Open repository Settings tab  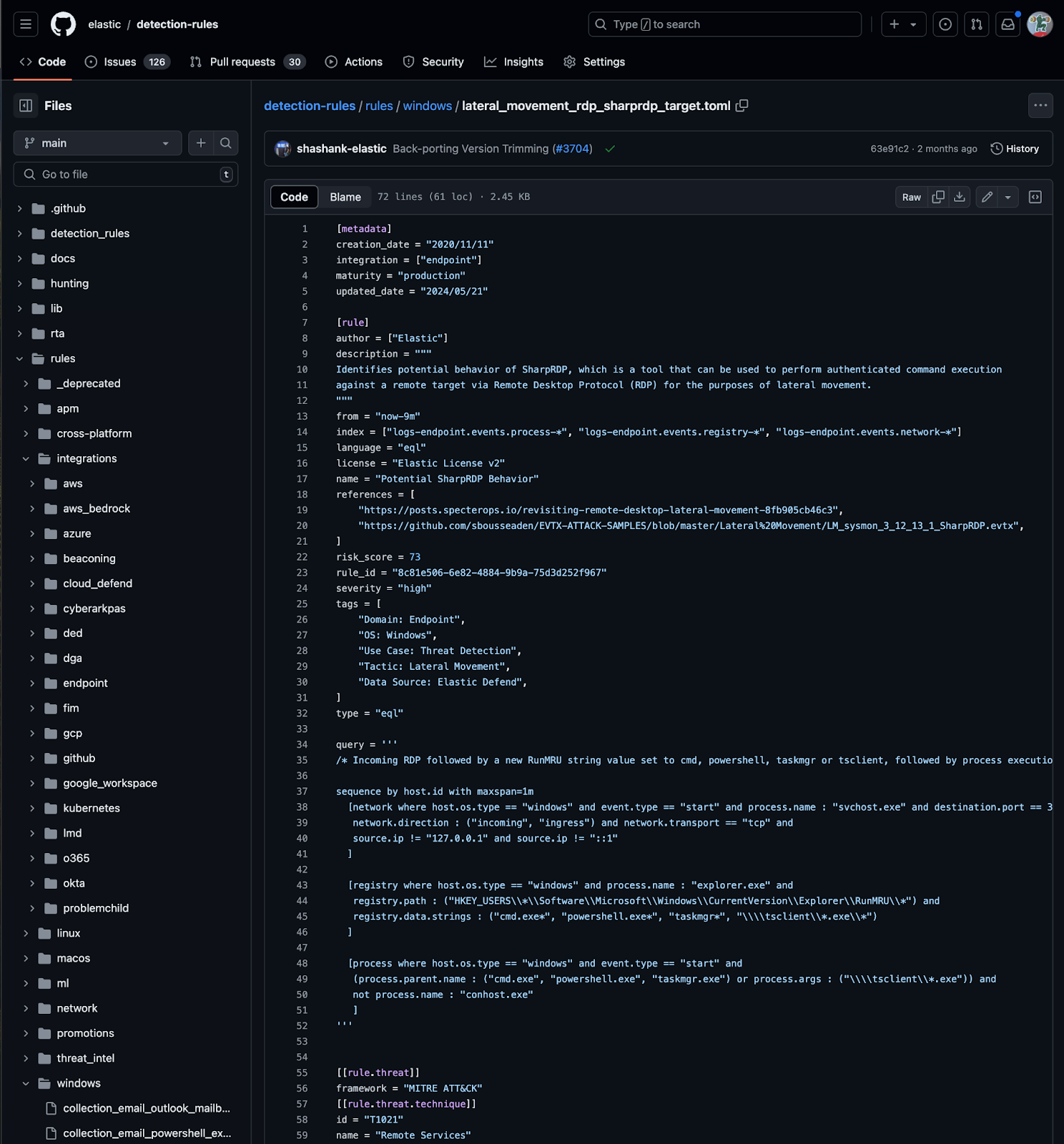[594, 62]
